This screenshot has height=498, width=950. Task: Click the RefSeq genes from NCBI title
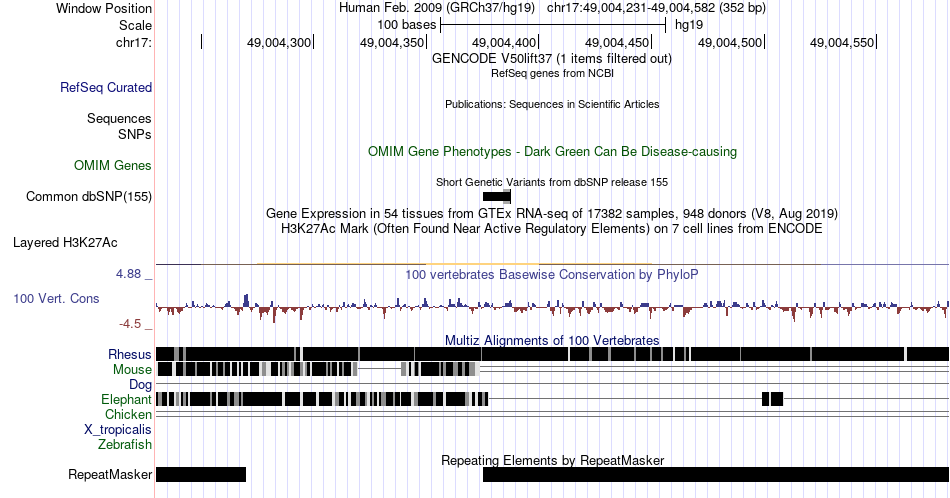[x=552, y=73]
